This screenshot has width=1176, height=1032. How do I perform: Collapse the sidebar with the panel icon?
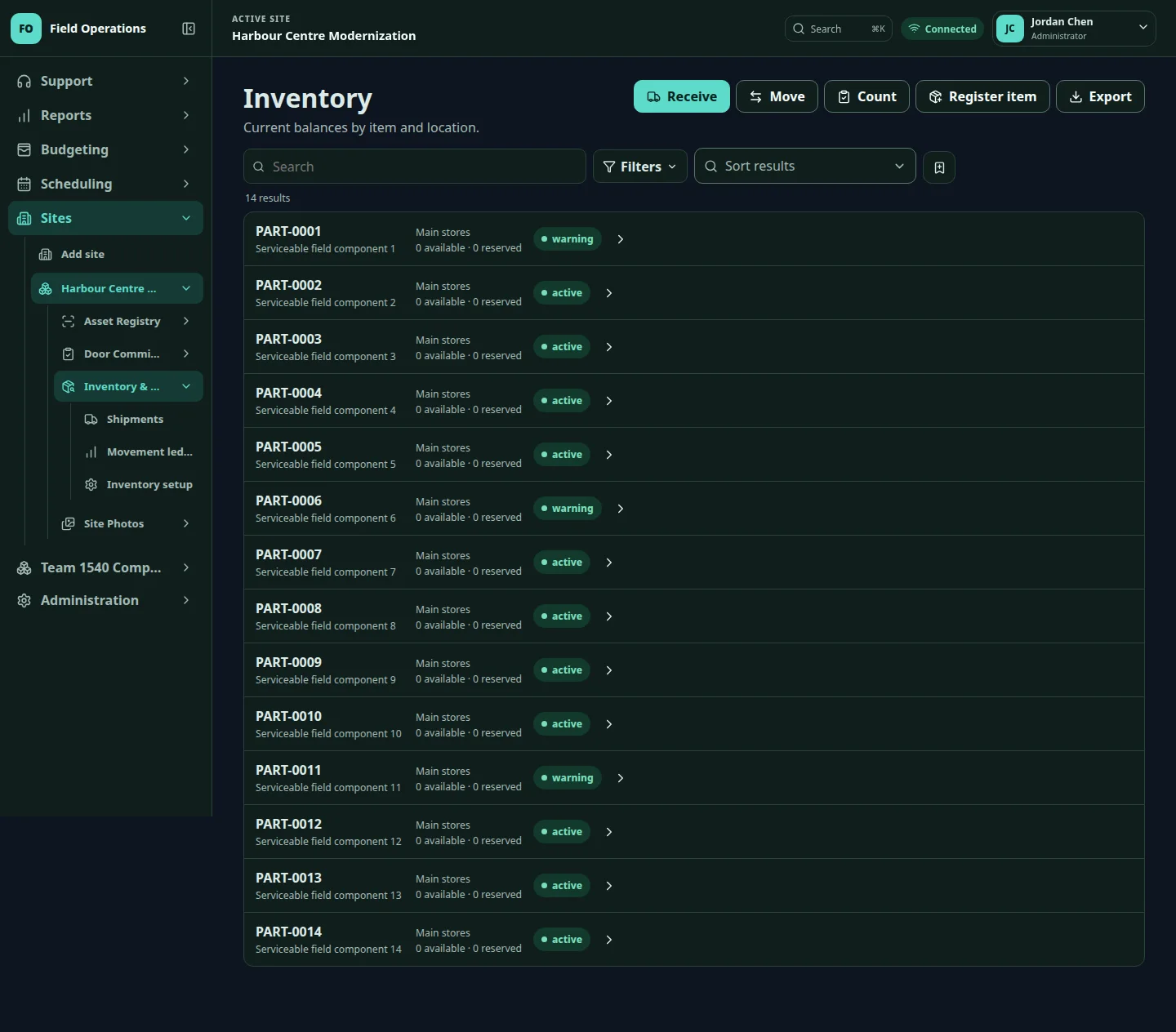189,29
